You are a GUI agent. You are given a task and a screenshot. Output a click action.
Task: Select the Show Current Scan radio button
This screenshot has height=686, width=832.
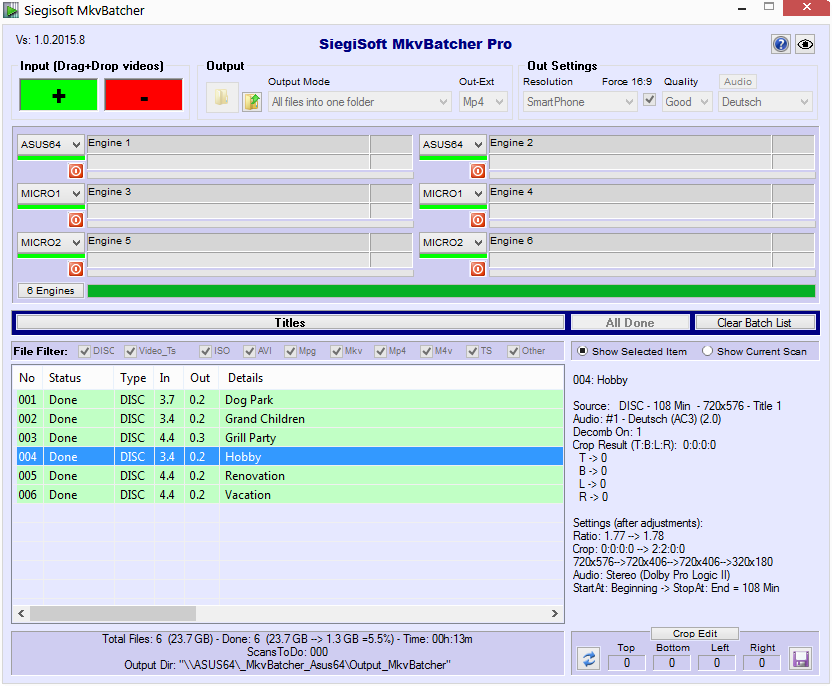pyautogui.click(x=707, y=352)
